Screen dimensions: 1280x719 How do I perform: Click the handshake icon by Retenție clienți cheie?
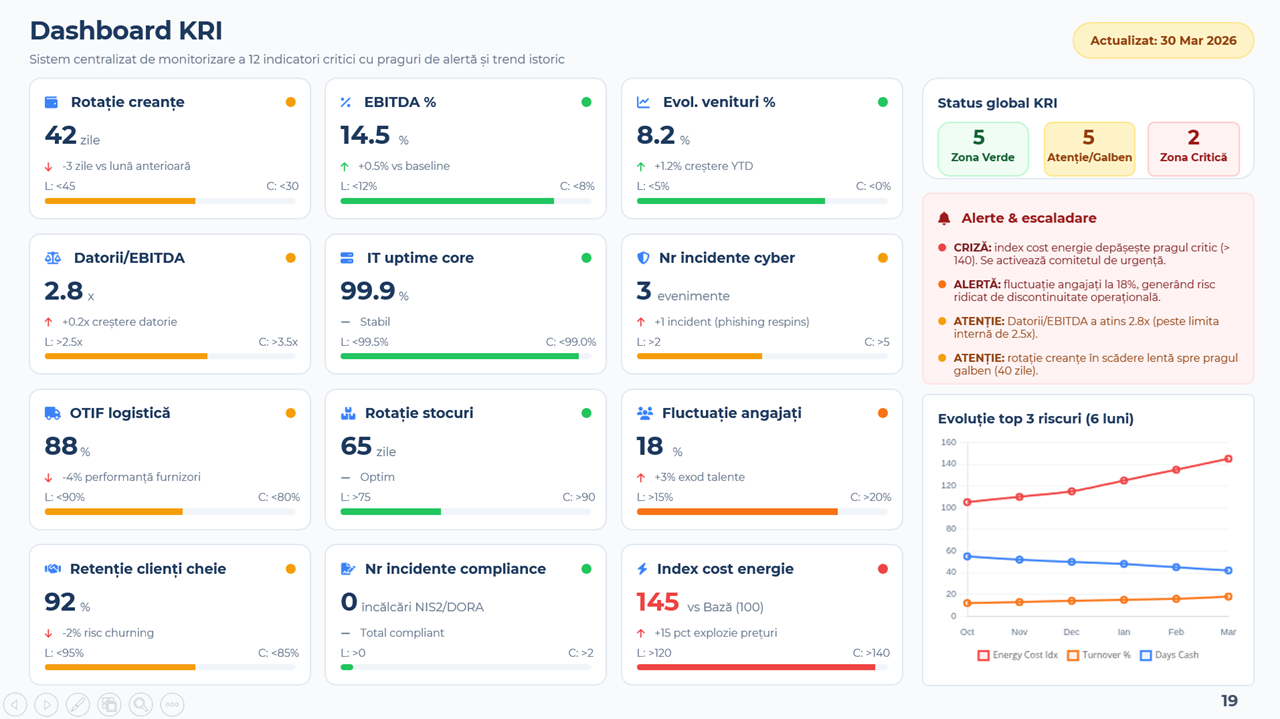53,569
